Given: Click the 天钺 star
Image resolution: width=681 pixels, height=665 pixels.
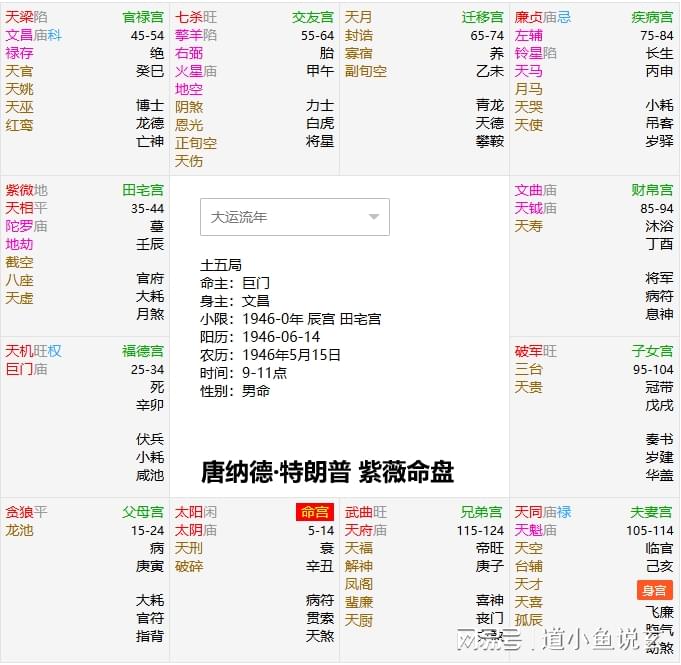Looking at the screenshot, I should coord(529,208).
